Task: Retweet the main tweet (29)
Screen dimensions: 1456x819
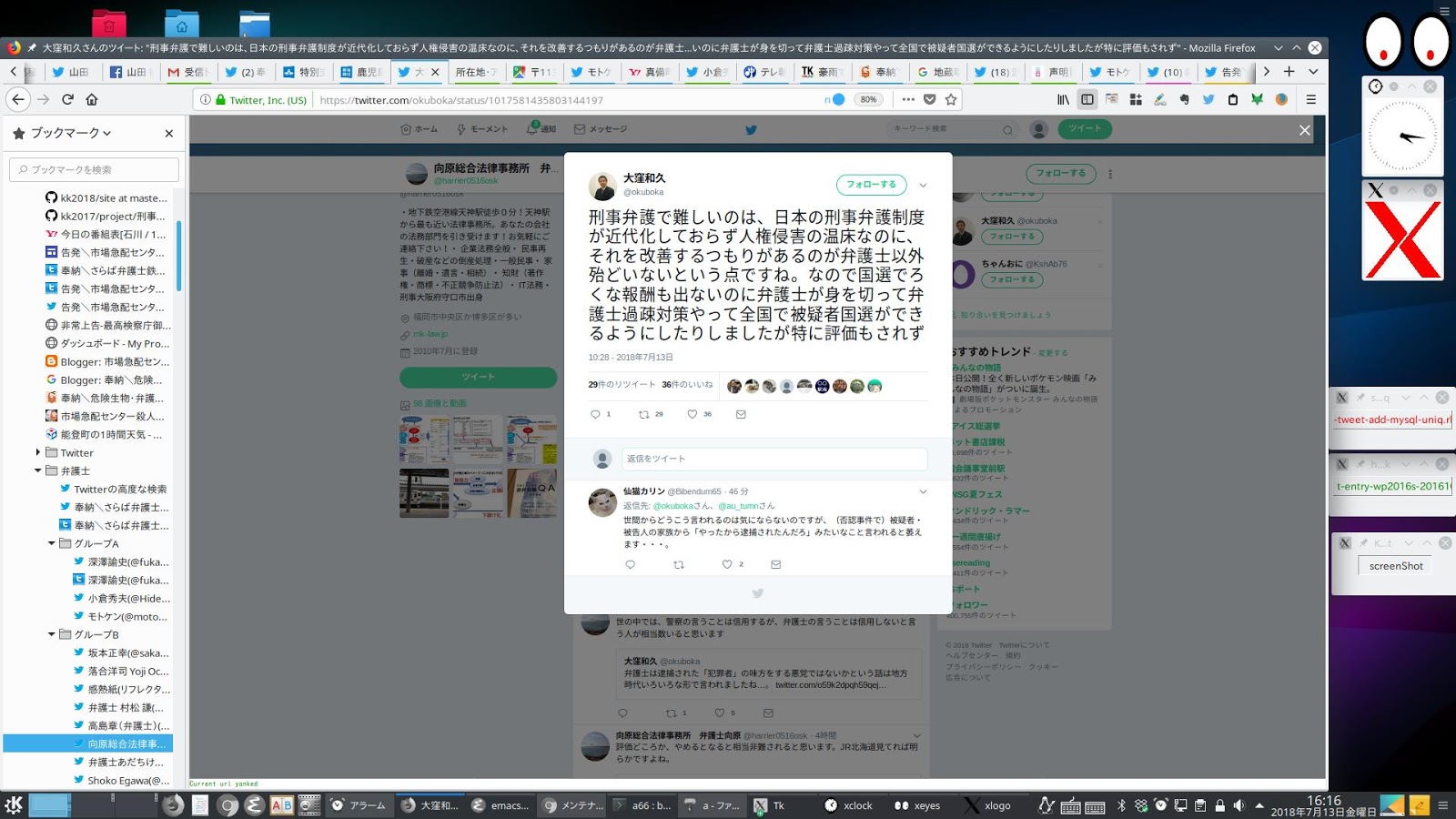Action: 644,414
